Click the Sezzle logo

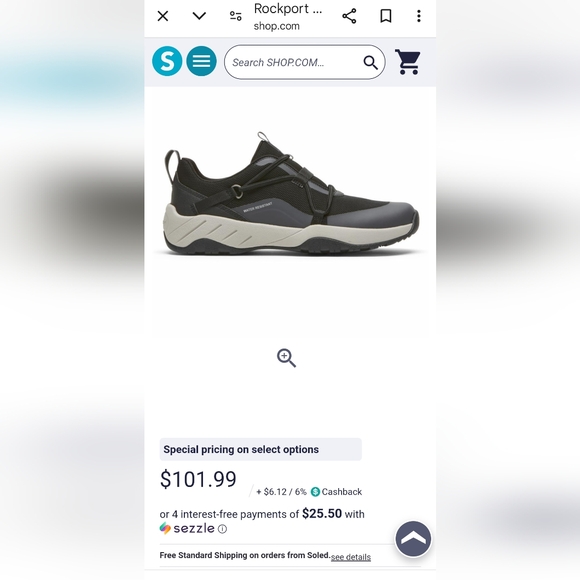pos(187,528)
